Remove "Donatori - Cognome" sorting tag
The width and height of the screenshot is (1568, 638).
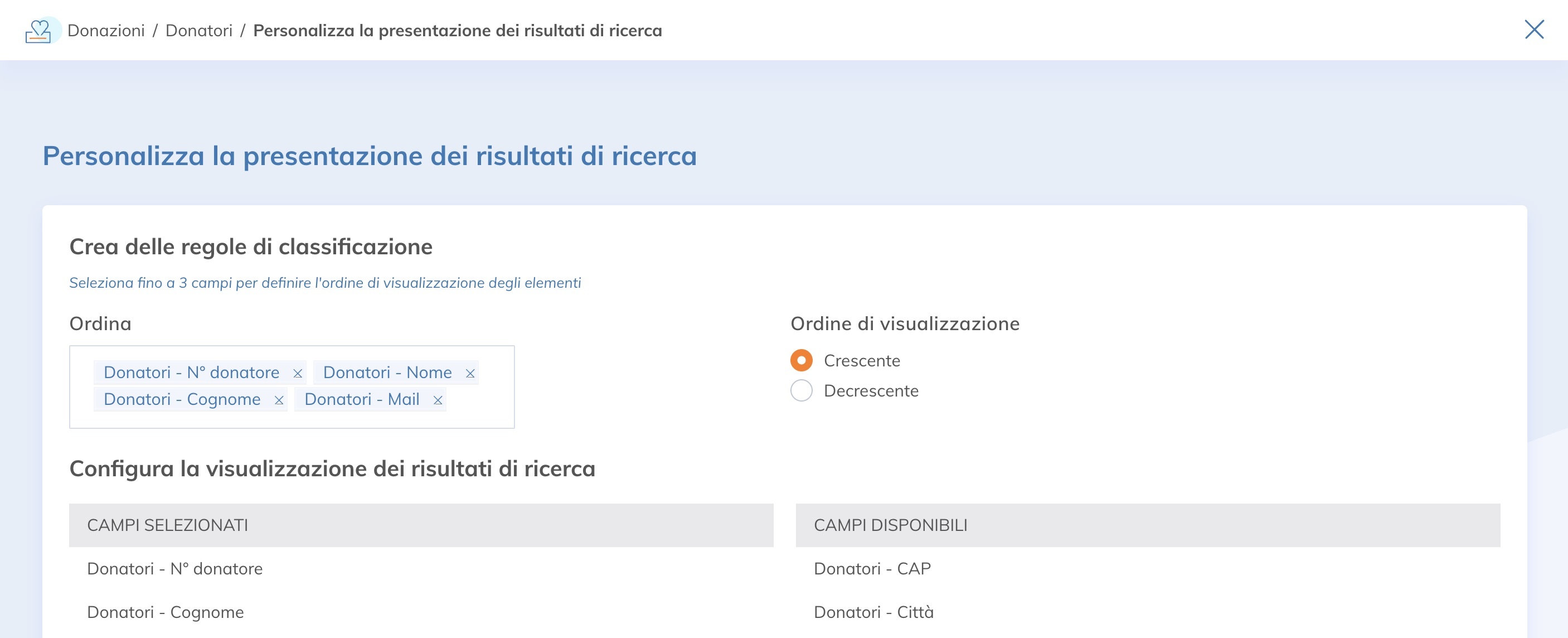coord(279,399)
